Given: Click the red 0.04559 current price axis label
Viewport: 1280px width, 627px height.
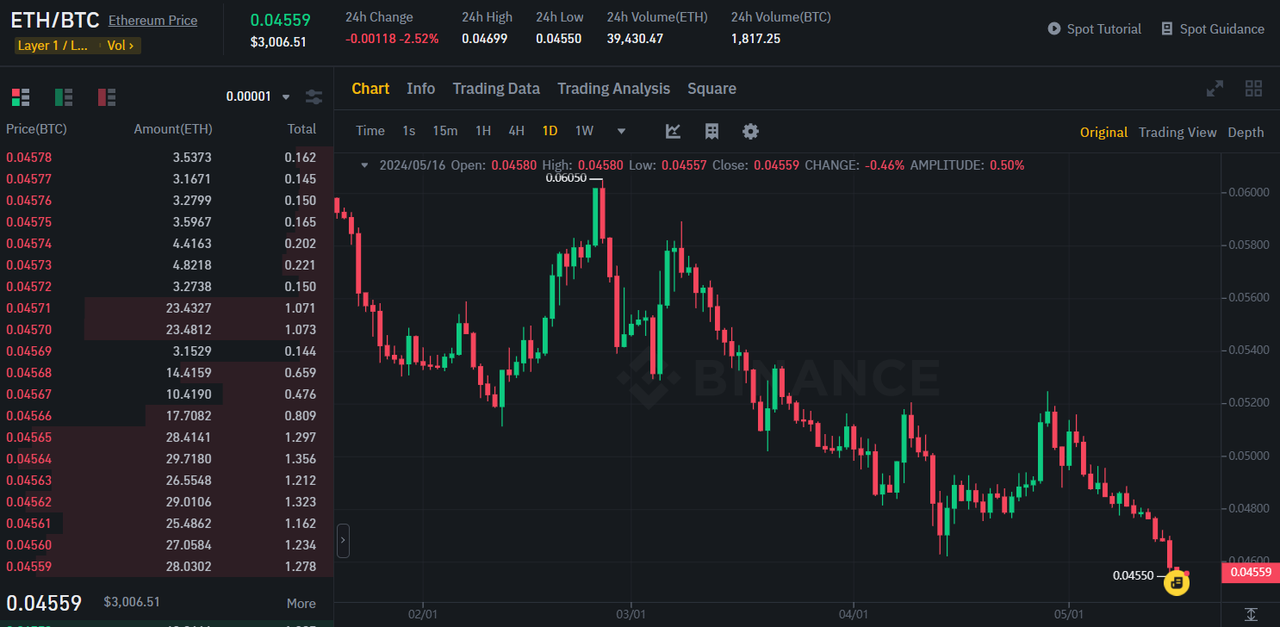Looking at the screenshot, I should 1250,572.
